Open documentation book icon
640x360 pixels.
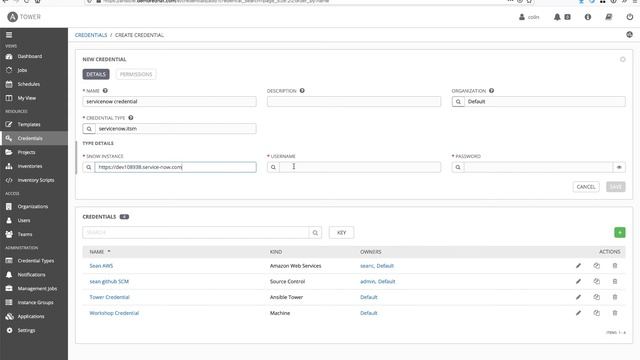tap(609, 17)
